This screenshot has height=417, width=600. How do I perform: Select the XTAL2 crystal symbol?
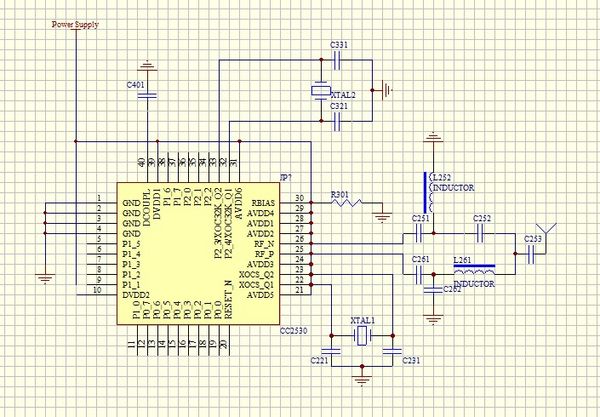(x=319, y=91)
